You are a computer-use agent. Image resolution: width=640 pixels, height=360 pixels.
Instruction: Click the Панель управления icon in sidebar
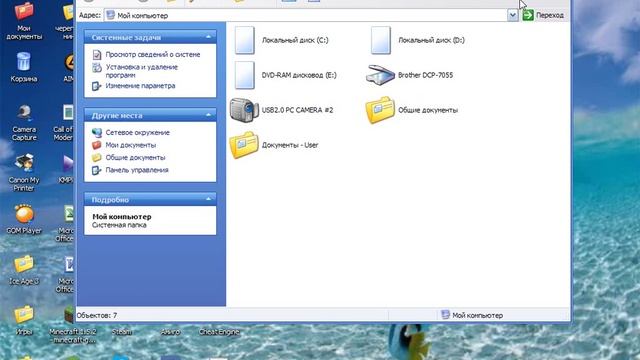click(x=97, y=170)
